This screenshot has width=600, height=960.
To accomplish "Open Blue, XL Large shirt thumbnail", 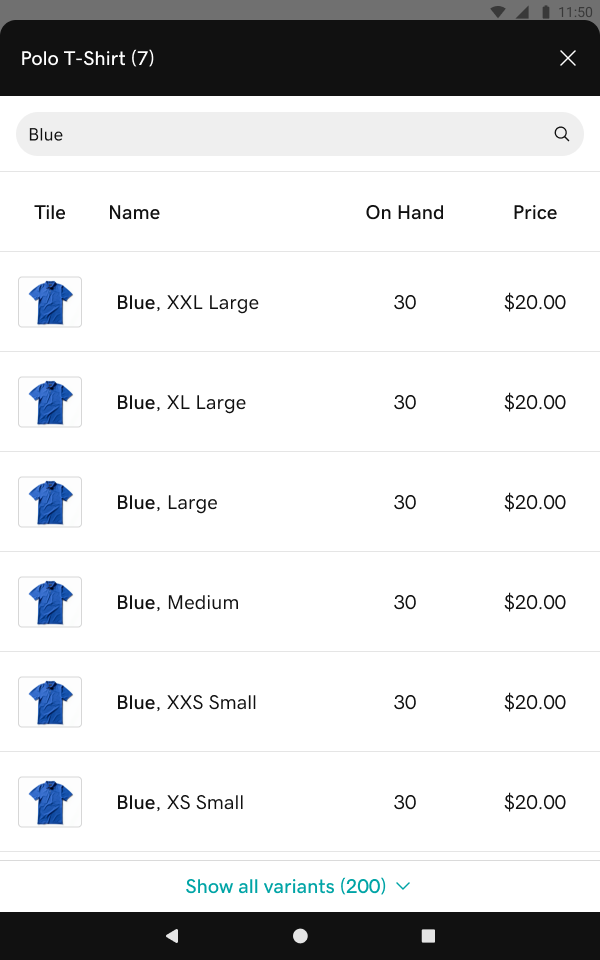I will click(x=50, y=402).
